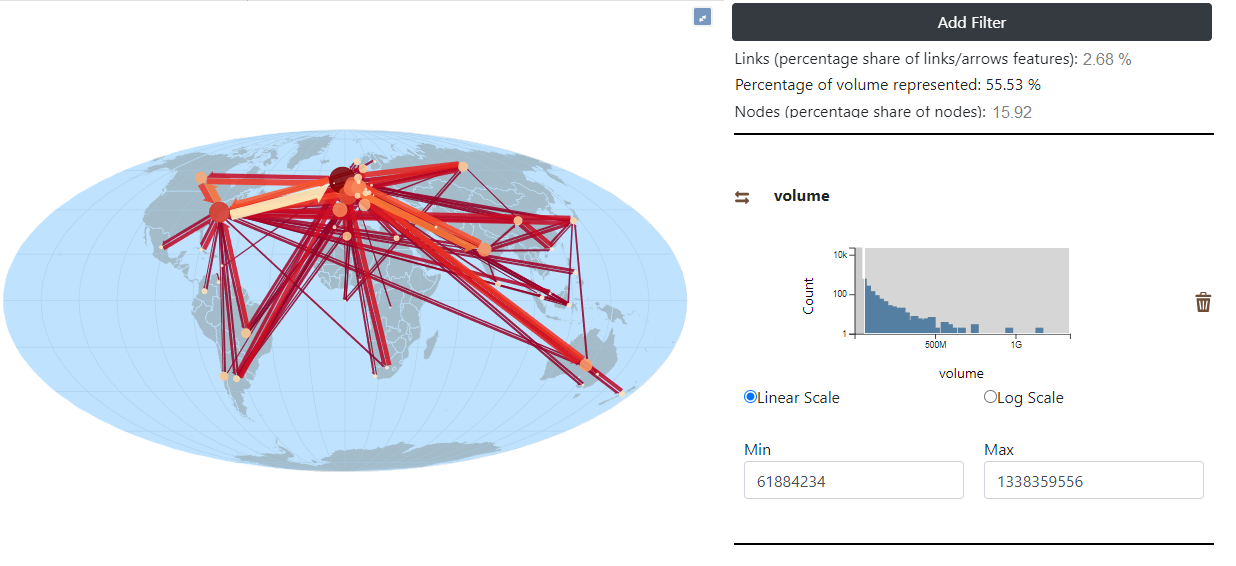Screen dimensions: 1236x566
Task: Click the map expand/collapse corner icon
Action: (703, 17)
